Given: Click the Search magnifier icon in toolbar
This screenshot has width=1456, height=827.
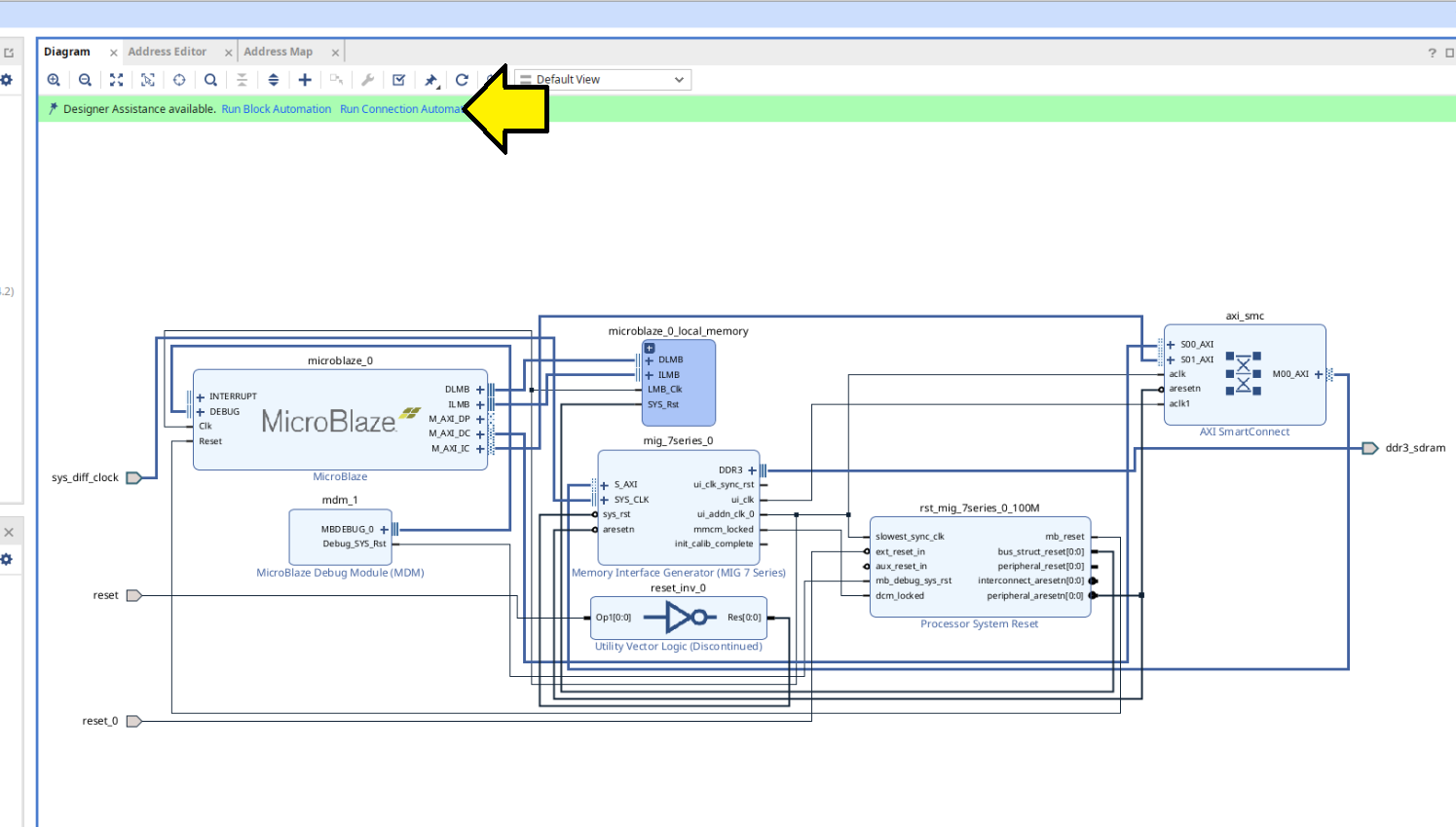Looking at the screenshot, I should tap(210, 80).
